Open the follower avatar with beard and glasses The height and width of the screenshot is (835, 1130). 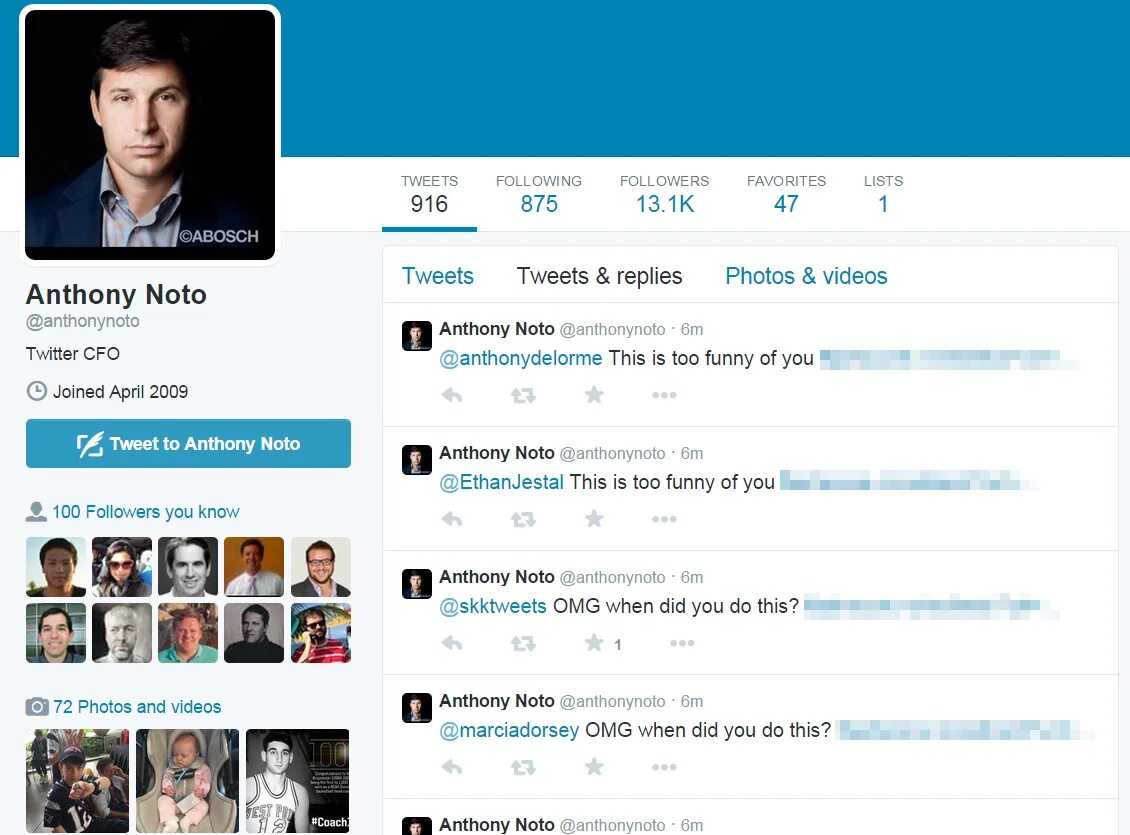[x=321, y=566]
